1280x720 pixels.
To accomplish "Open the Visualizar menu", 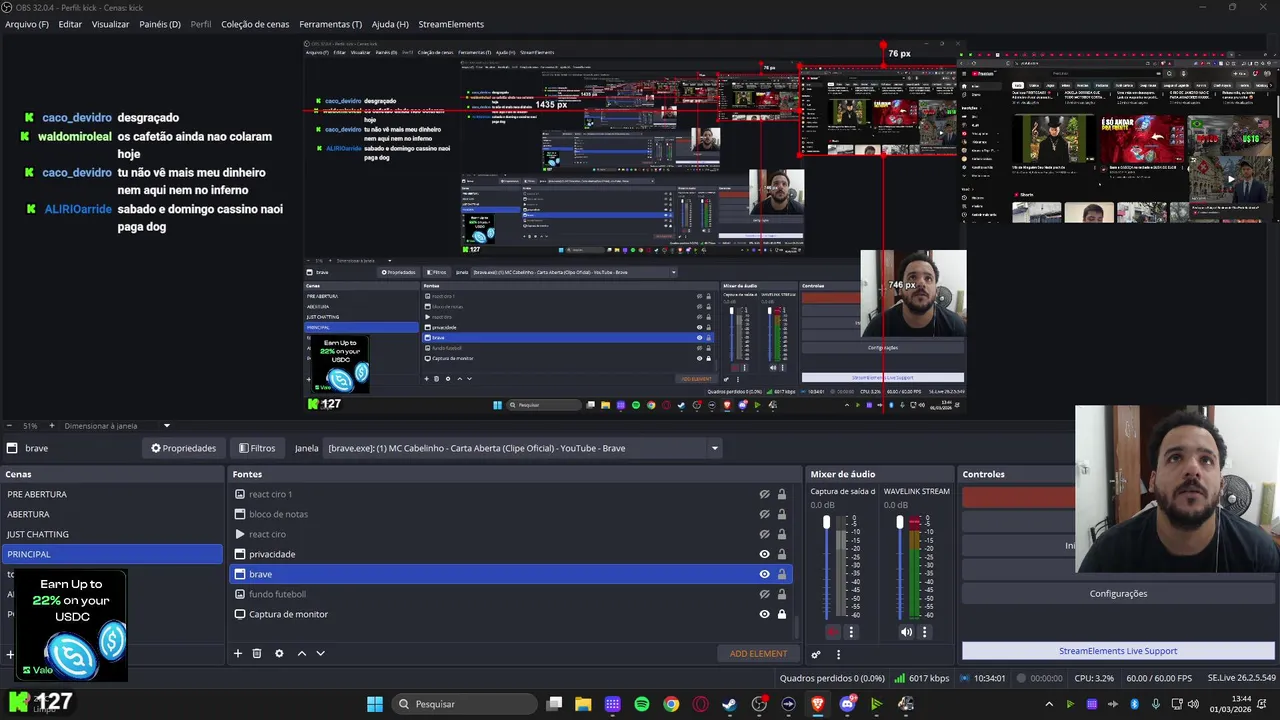I will (x=110, y=24).
